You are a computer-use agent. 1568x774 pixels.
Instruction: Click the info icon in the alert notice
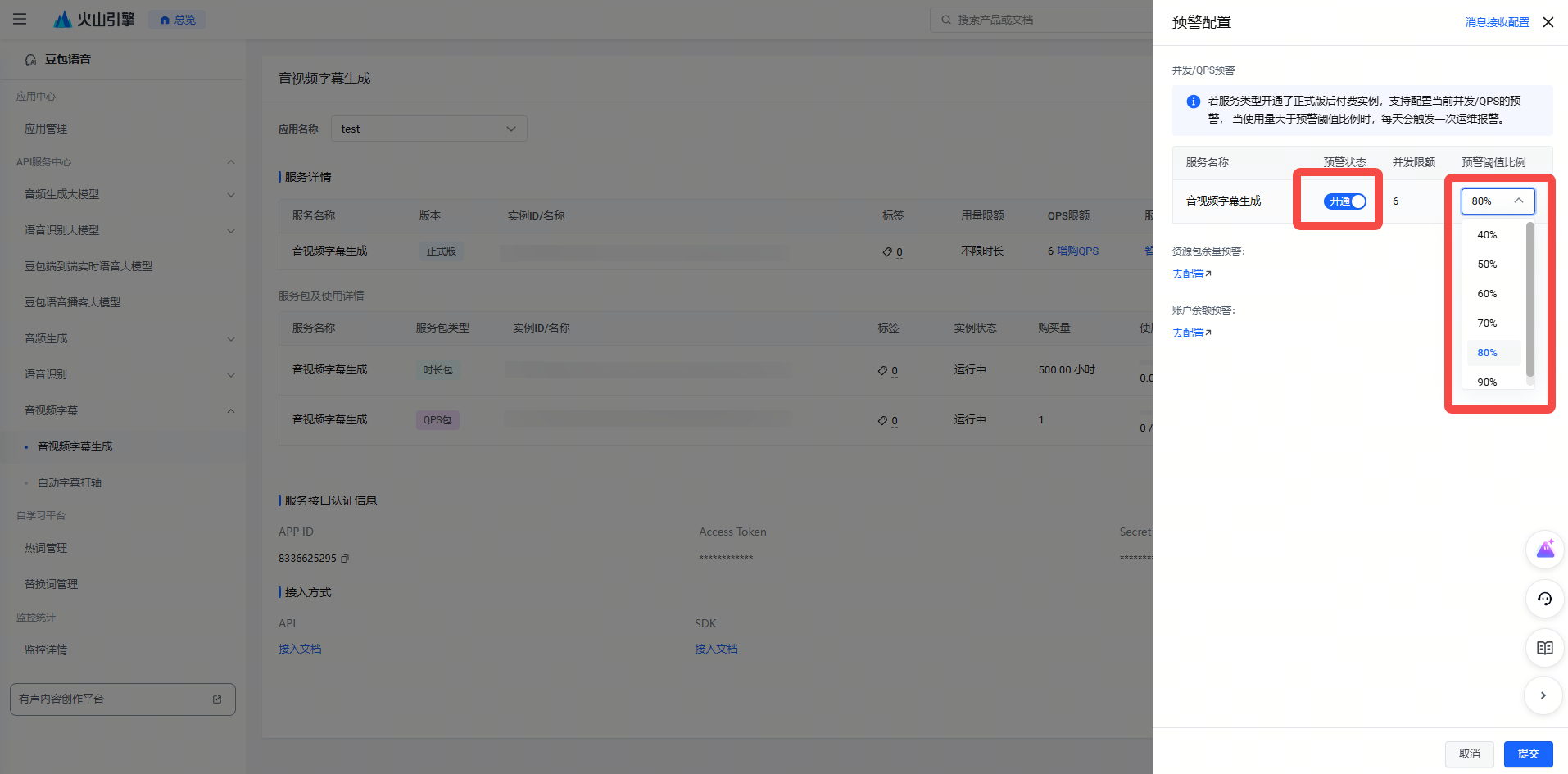[x=1194, y=102]
